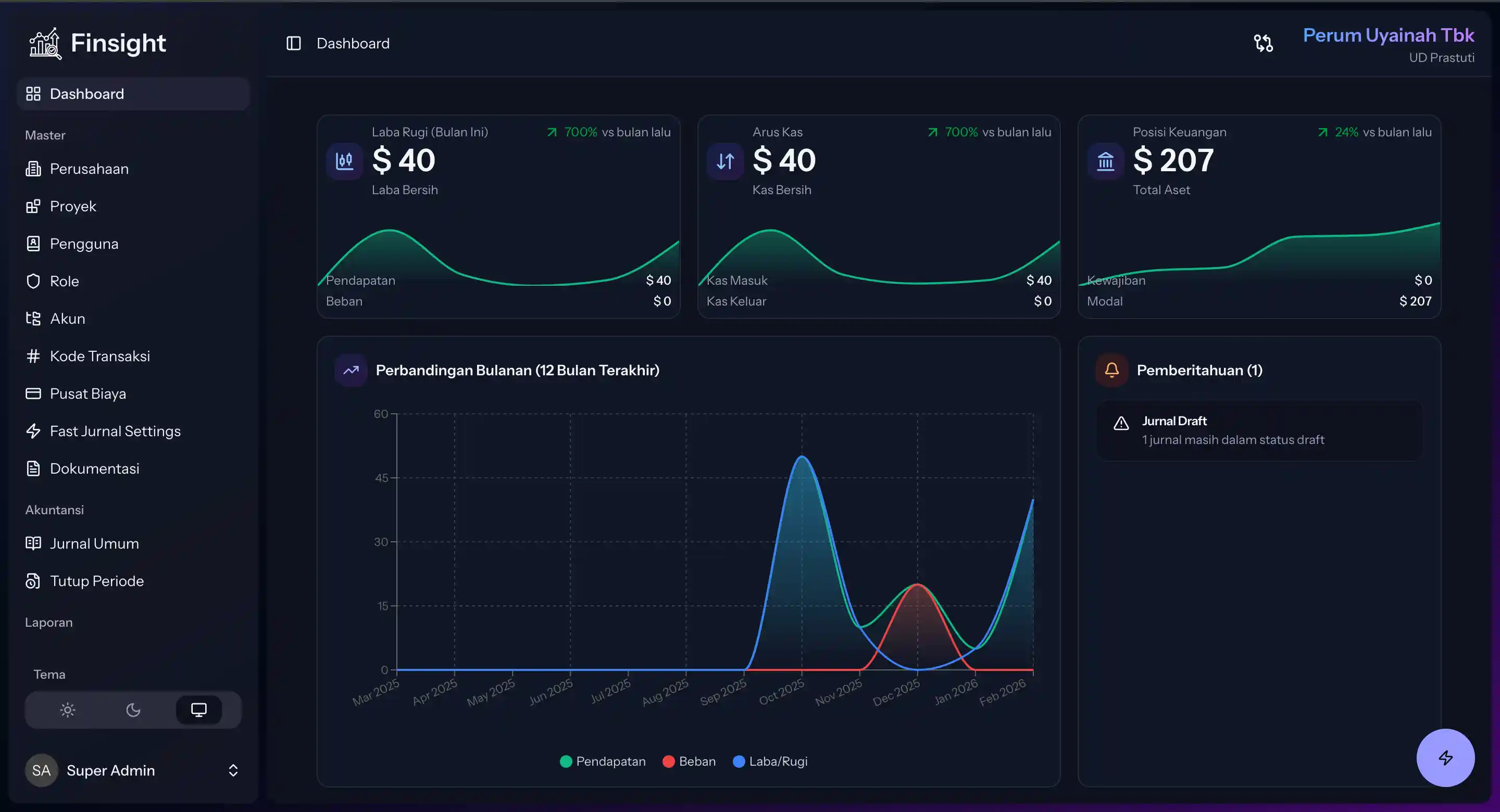The width and height of the screenshot is (1500, 812).
Task: Click the Pemberitahuan bell icon
Action: tap(1111, 370)
